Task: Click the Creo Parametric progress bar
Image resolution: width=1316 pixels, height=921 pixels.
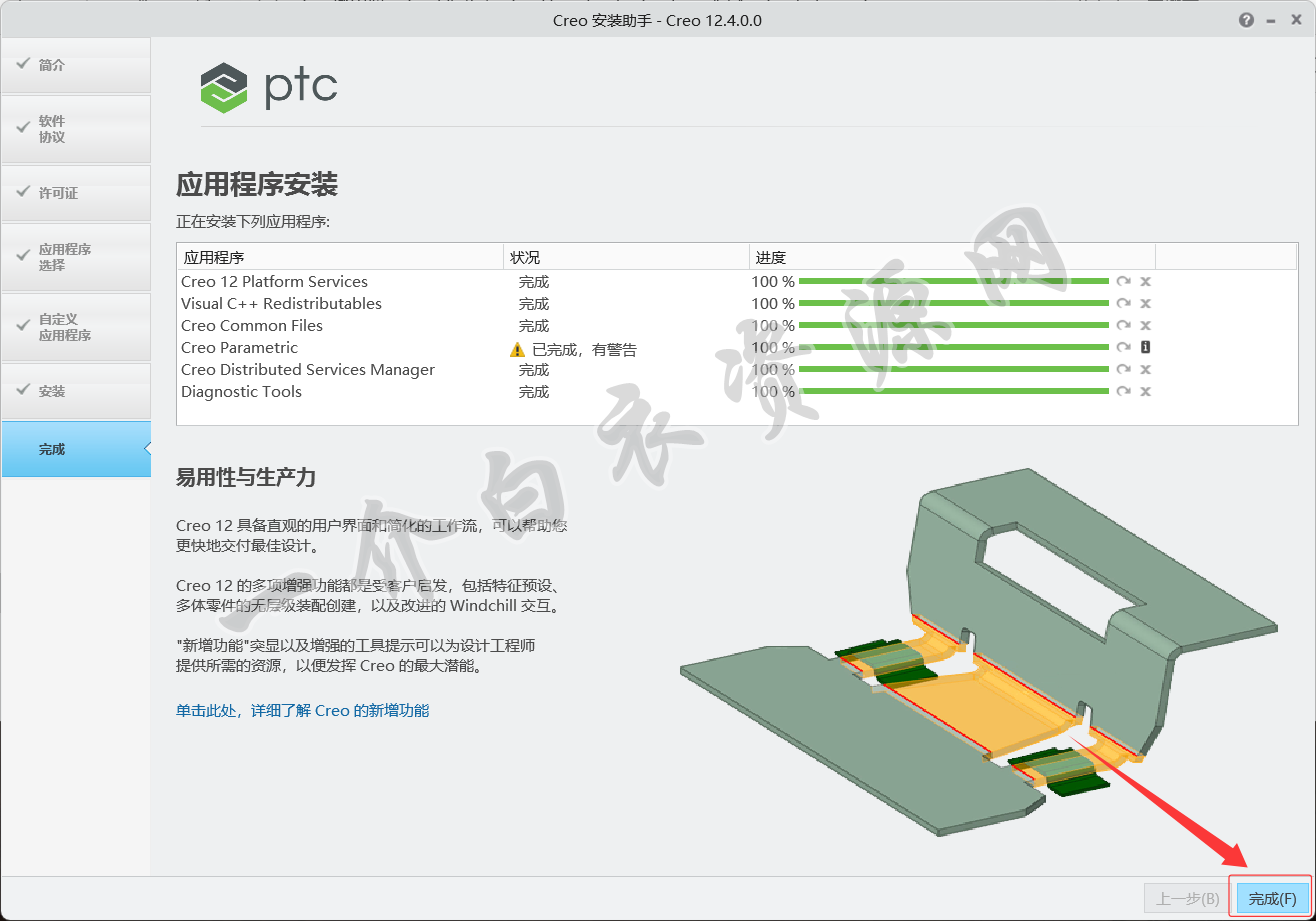Action: click(x=954, y=348)
